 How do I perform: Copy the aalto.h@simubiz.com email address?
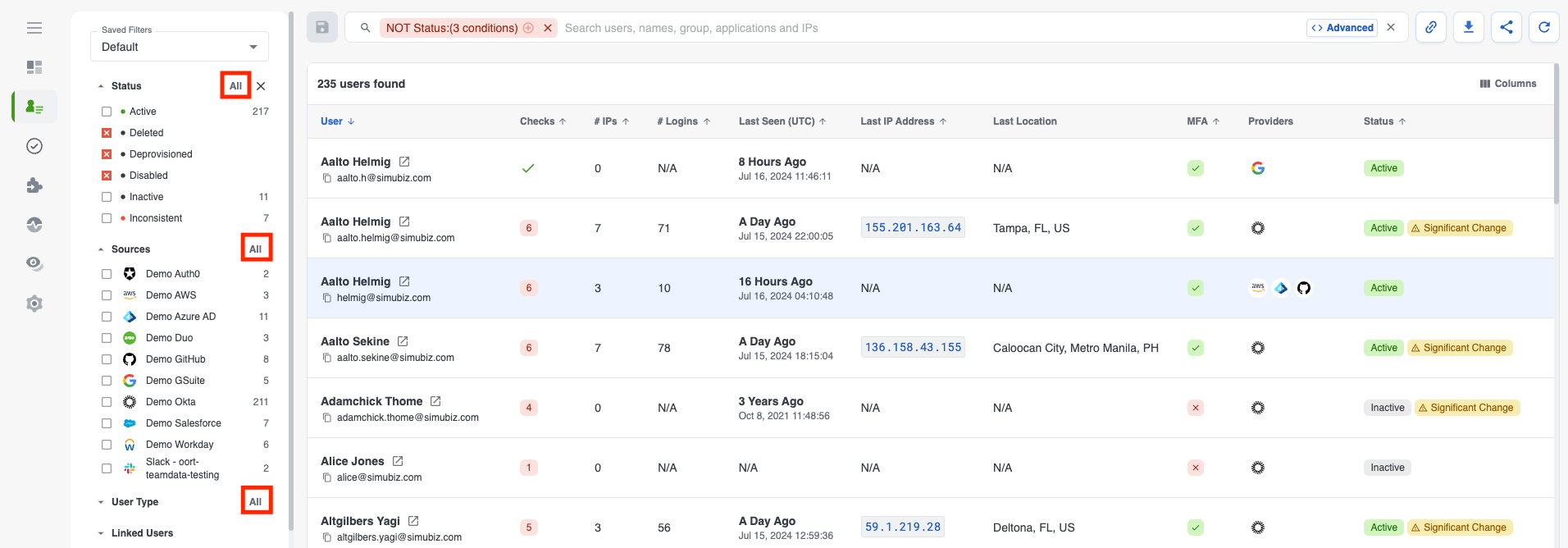point(327,178)
